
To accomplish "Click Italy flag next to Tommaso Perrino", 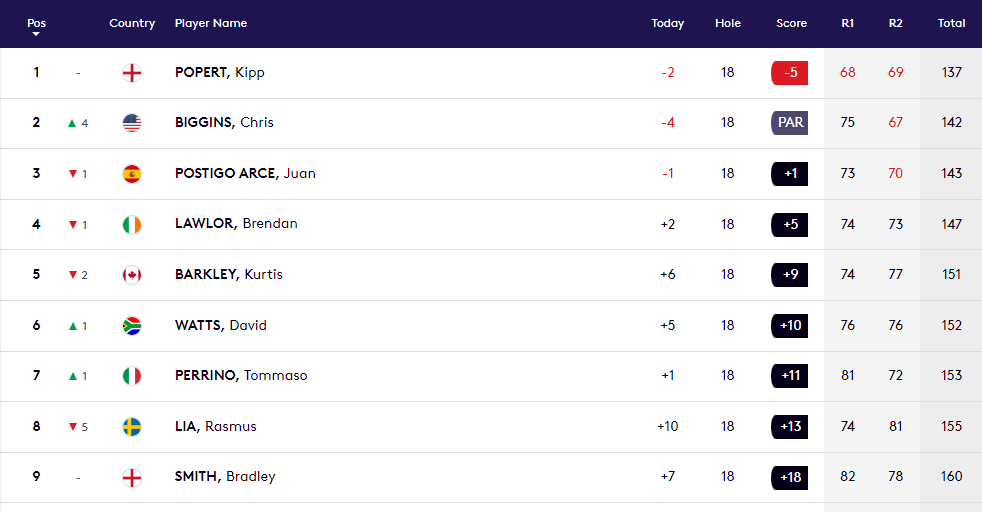I will click(132, 376).
